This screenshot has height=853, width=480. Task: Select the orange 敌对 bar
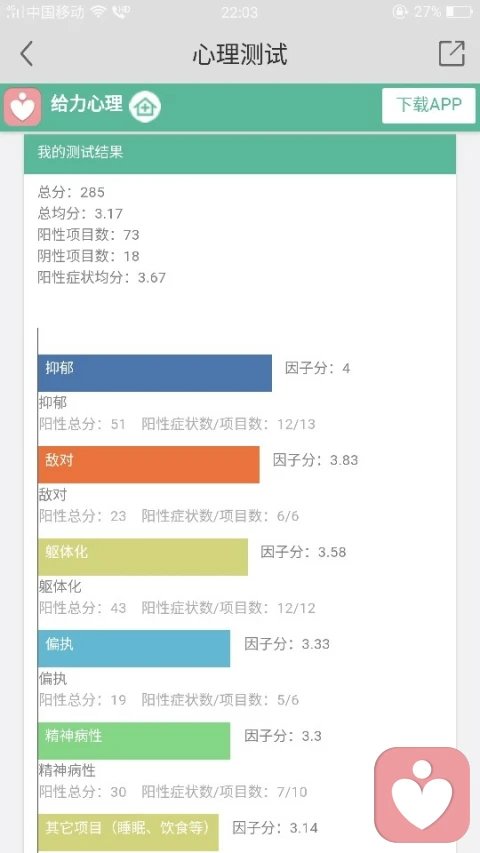[149, 465]
